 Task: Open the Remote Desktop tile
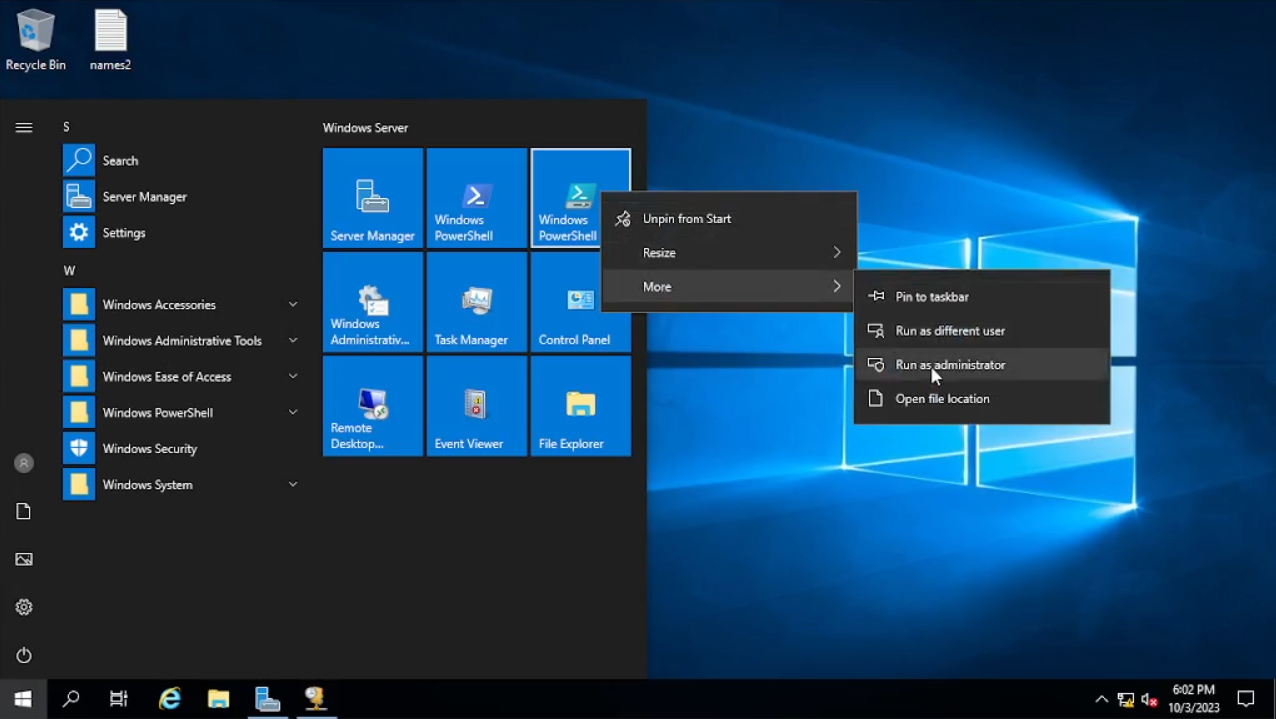(x=372, y=405)
